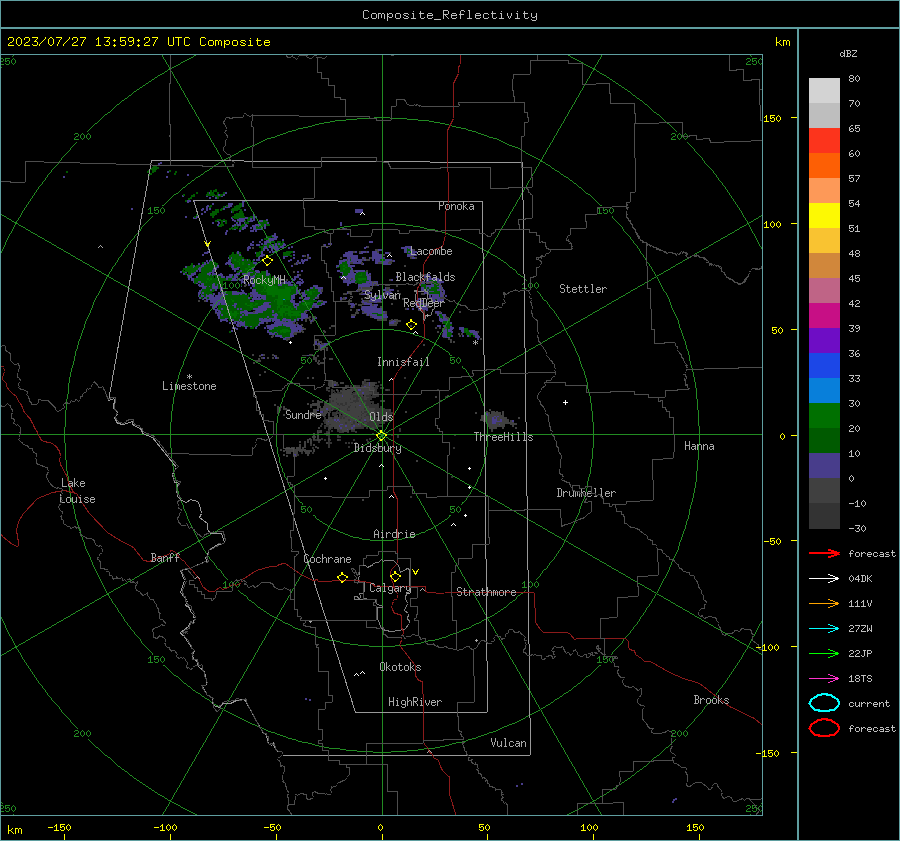Image resolution: width=900 pixels, height=841 pixels.
Task: Click the Drumheller label
Action: pos(586,493)
